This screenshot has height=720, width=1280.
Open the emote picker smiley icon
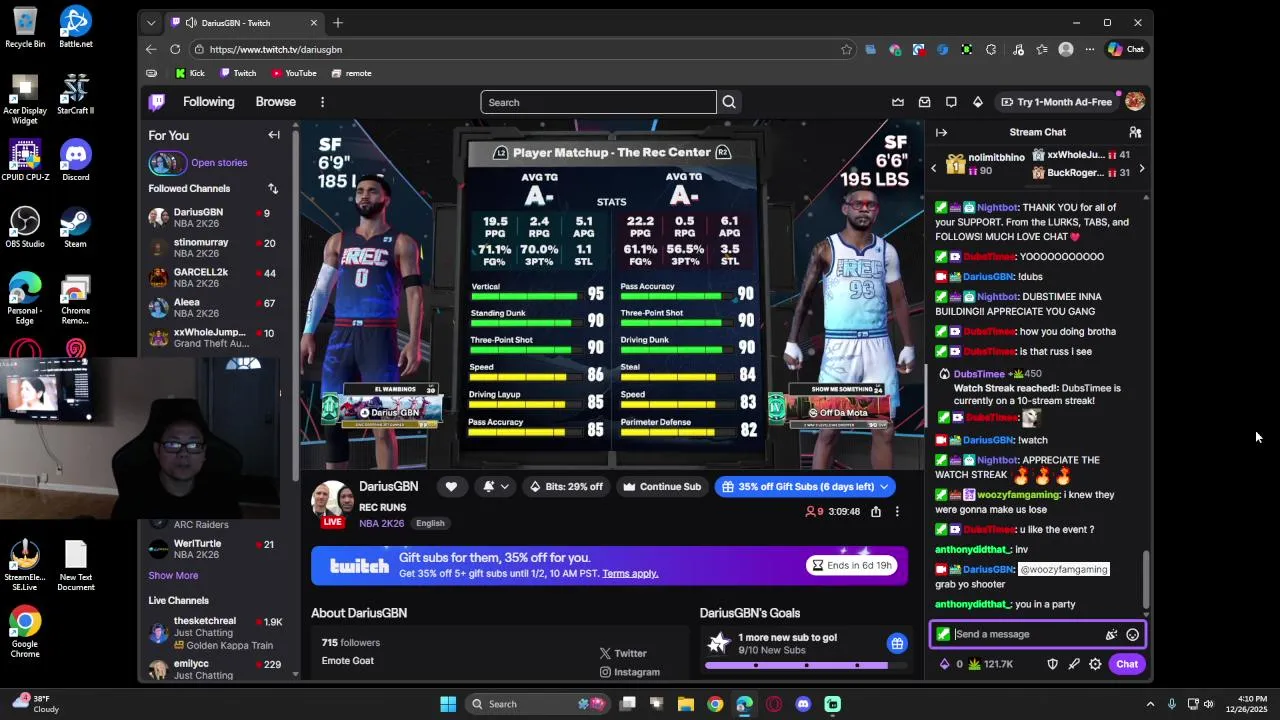(1132, 634)
